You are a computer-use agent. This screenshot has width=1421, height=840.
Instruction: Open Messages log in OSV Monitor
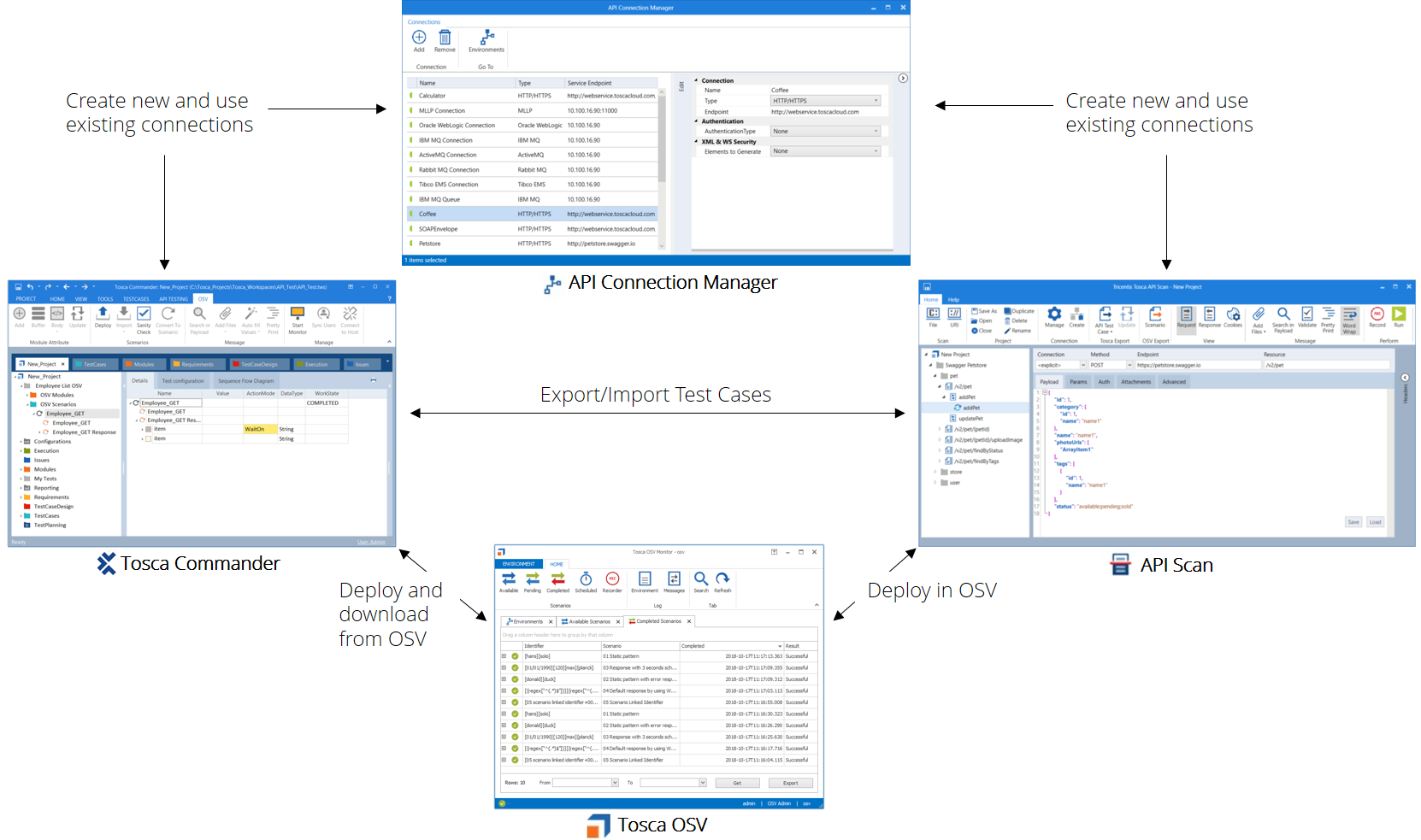click(x=674, y=582)
